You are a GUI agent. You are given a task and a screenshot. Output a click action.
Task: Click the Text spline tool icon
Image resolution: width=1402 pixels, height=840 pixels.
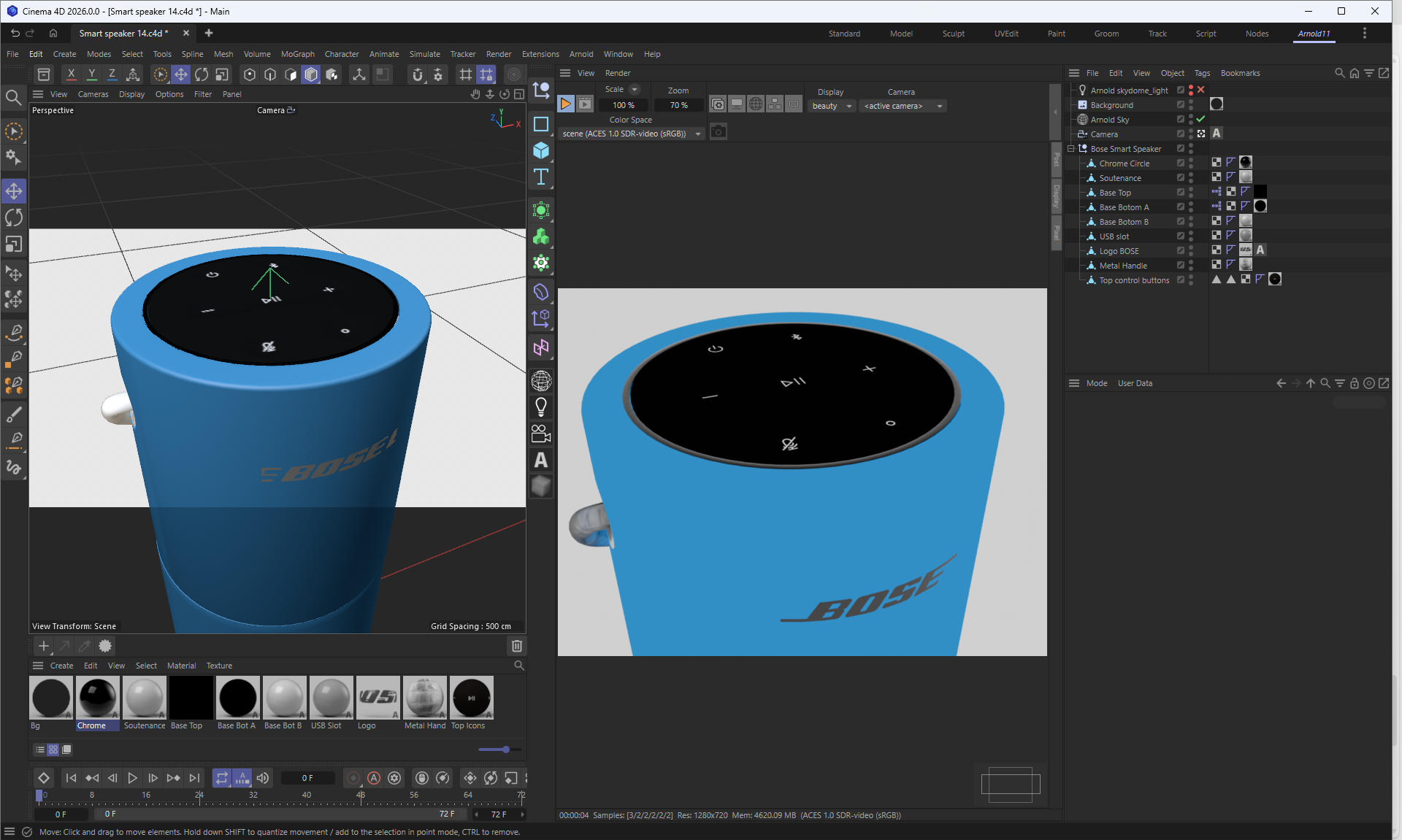click(x=541, y=177)
